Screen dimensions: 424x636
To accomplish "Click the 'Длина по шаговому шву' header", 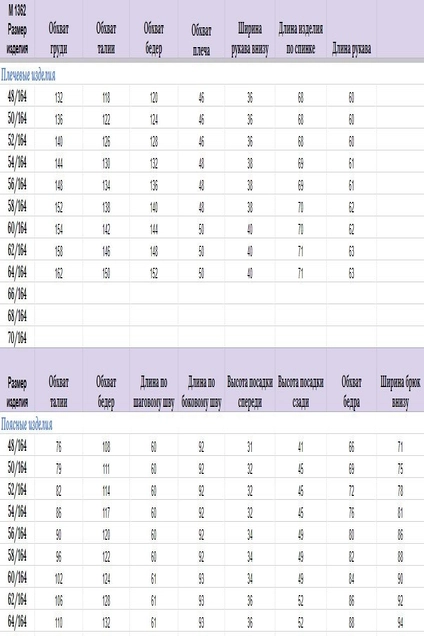I will point(153,392).
